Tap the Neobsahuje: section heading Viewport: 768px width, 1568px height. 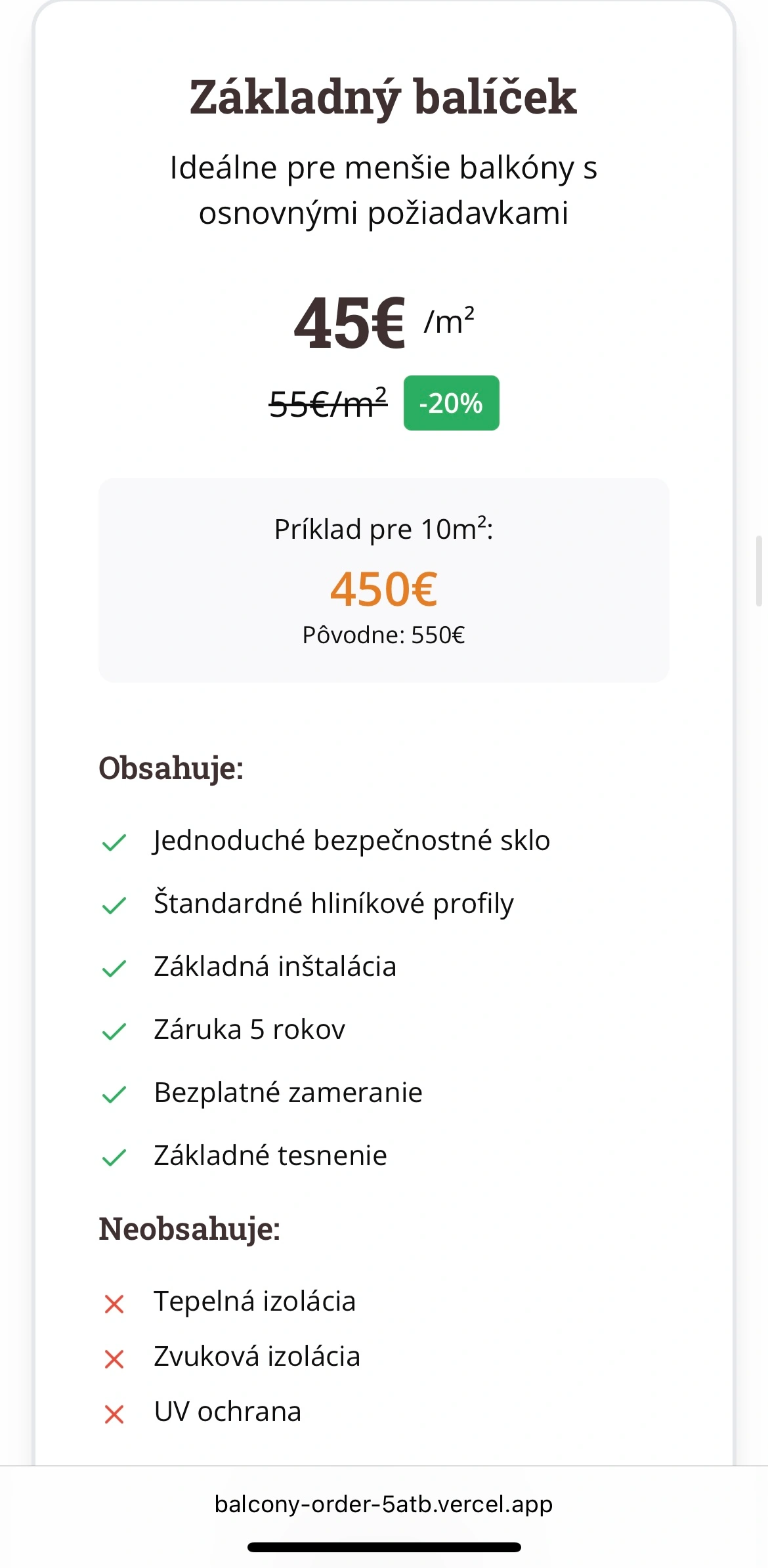190,1229
